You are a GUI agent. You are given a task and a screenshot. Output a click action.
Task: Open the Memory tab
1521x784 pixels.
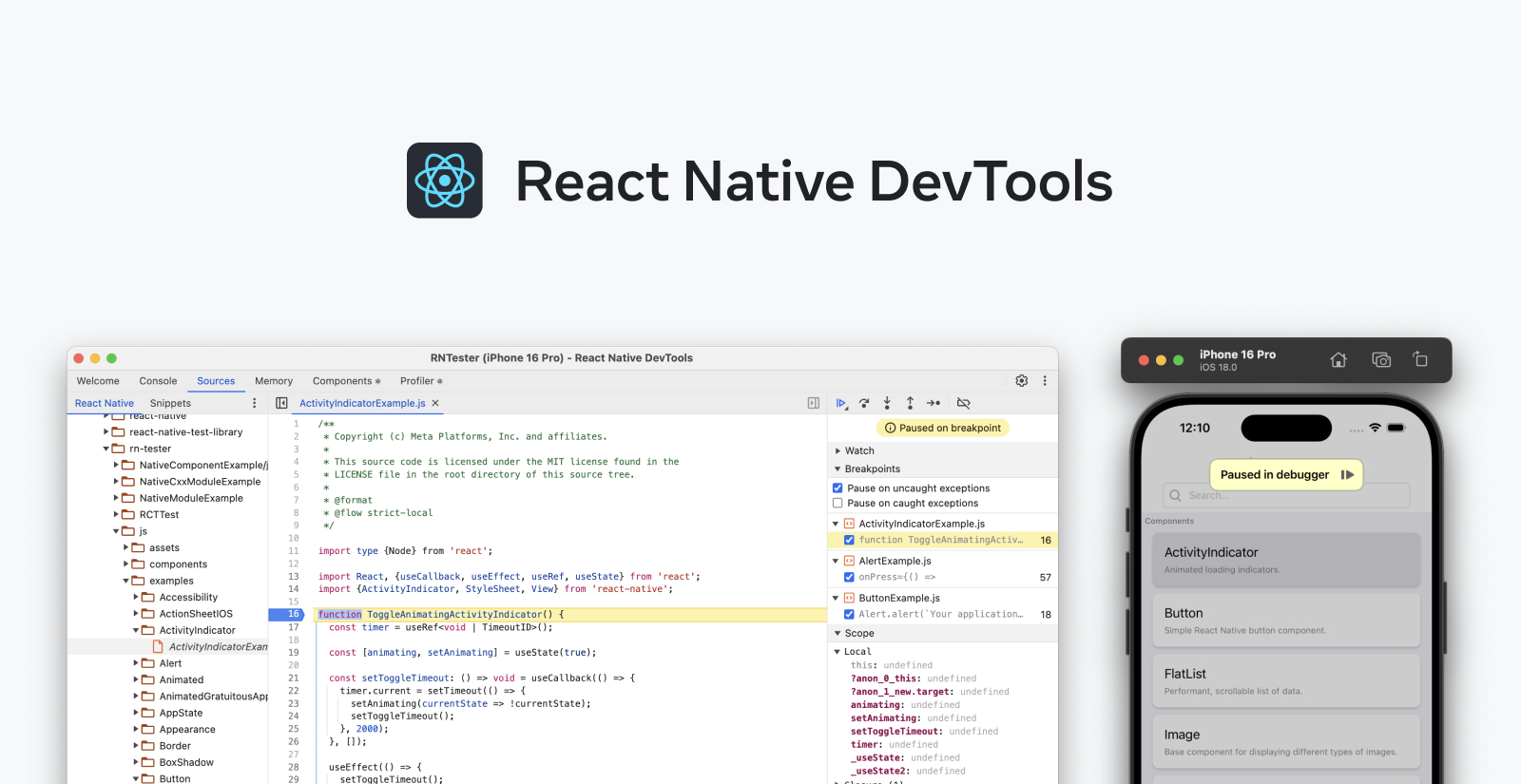(274, 381)
